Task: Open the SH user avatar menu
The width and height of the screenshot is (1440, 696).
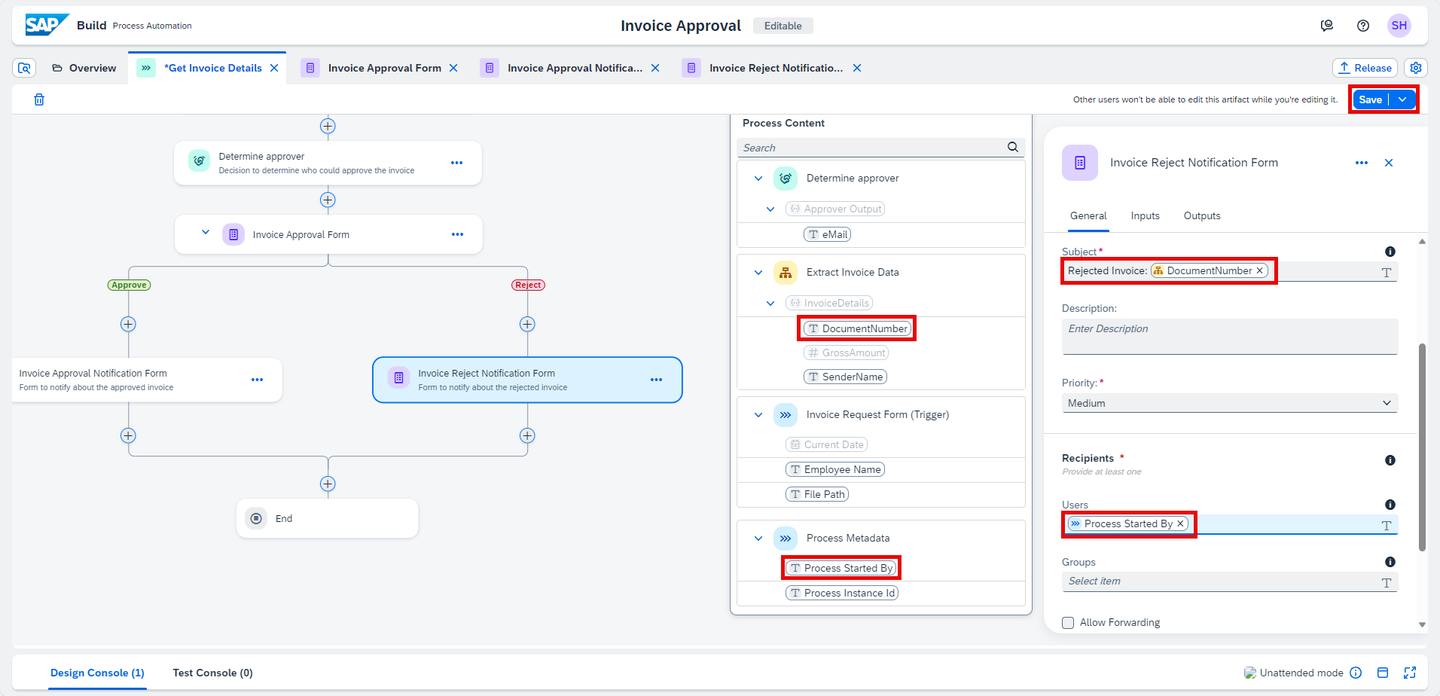Action: coord(1399,26)
